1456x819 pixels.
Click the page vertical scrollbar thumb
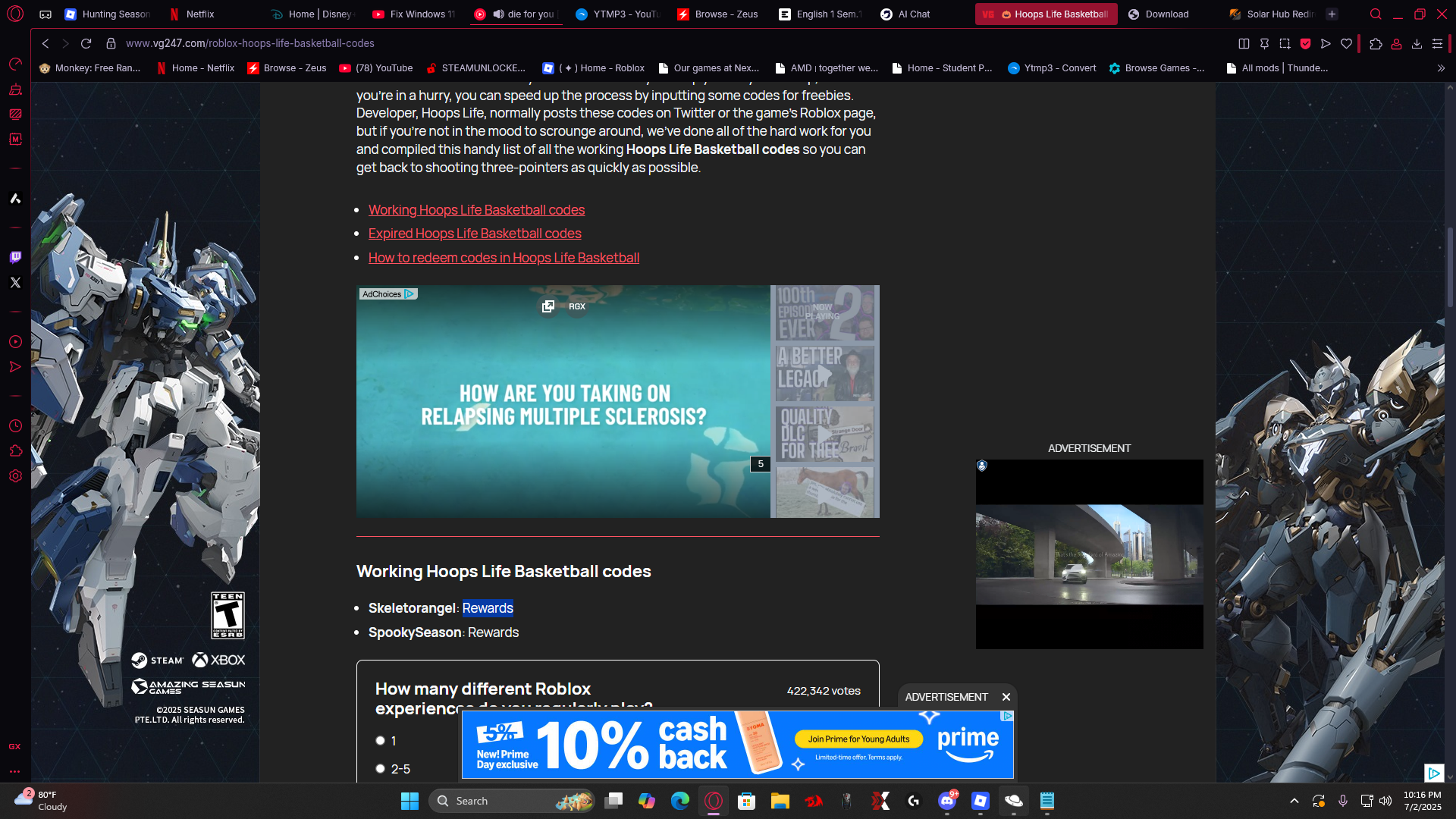point(1450,266)
